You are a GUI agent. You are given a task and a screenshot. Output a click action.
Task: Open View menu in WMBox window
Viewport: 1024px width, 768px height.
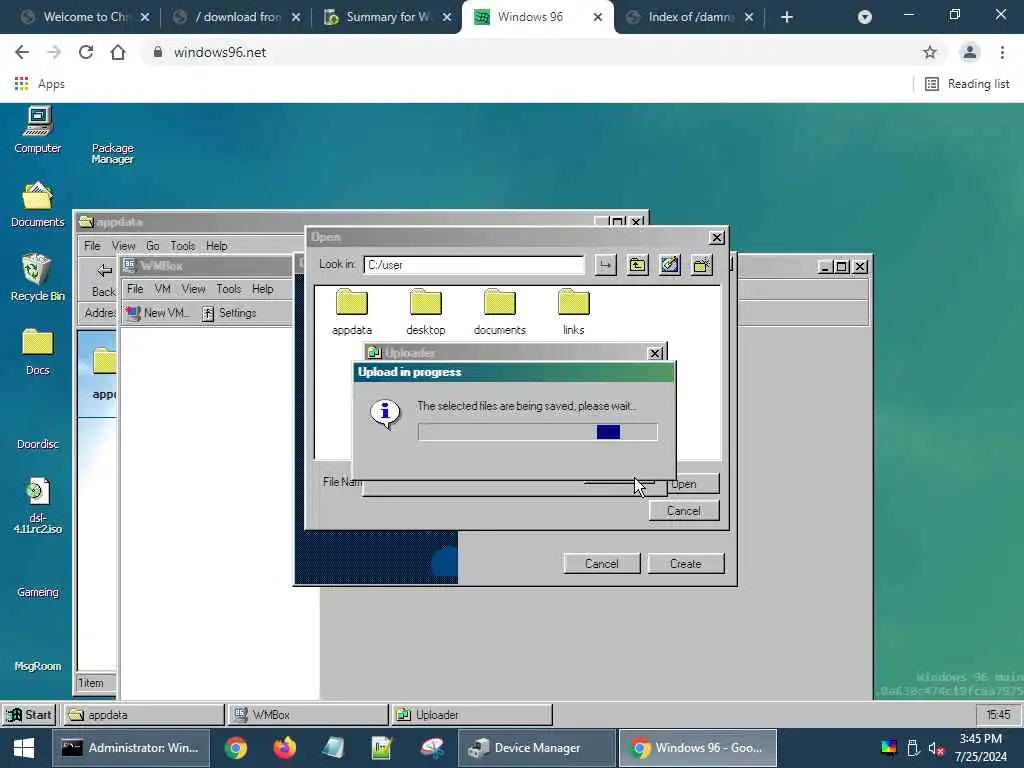point(193,289)
